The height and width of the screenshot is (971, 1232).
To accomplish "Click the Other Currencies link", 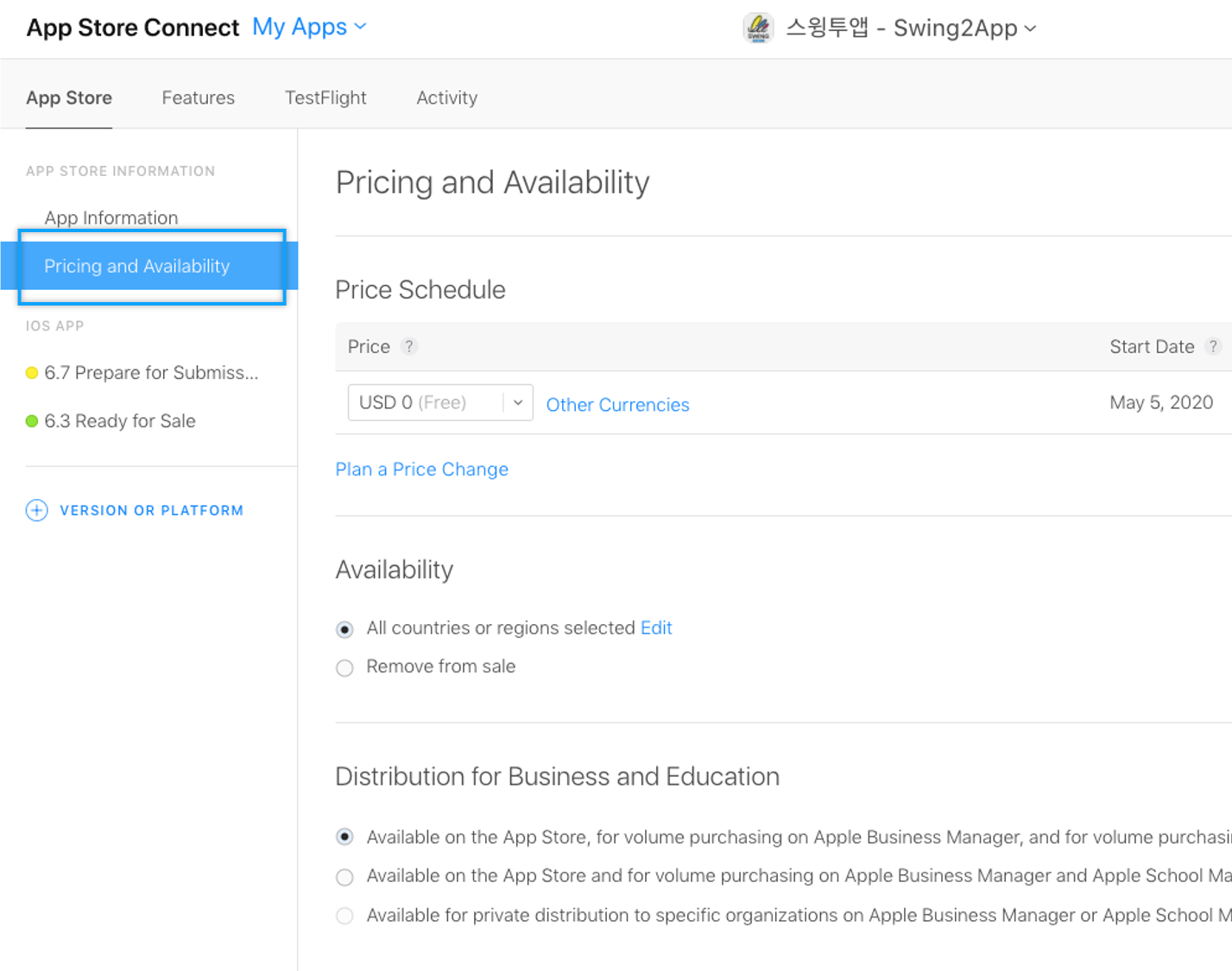I will pos(617,405).
